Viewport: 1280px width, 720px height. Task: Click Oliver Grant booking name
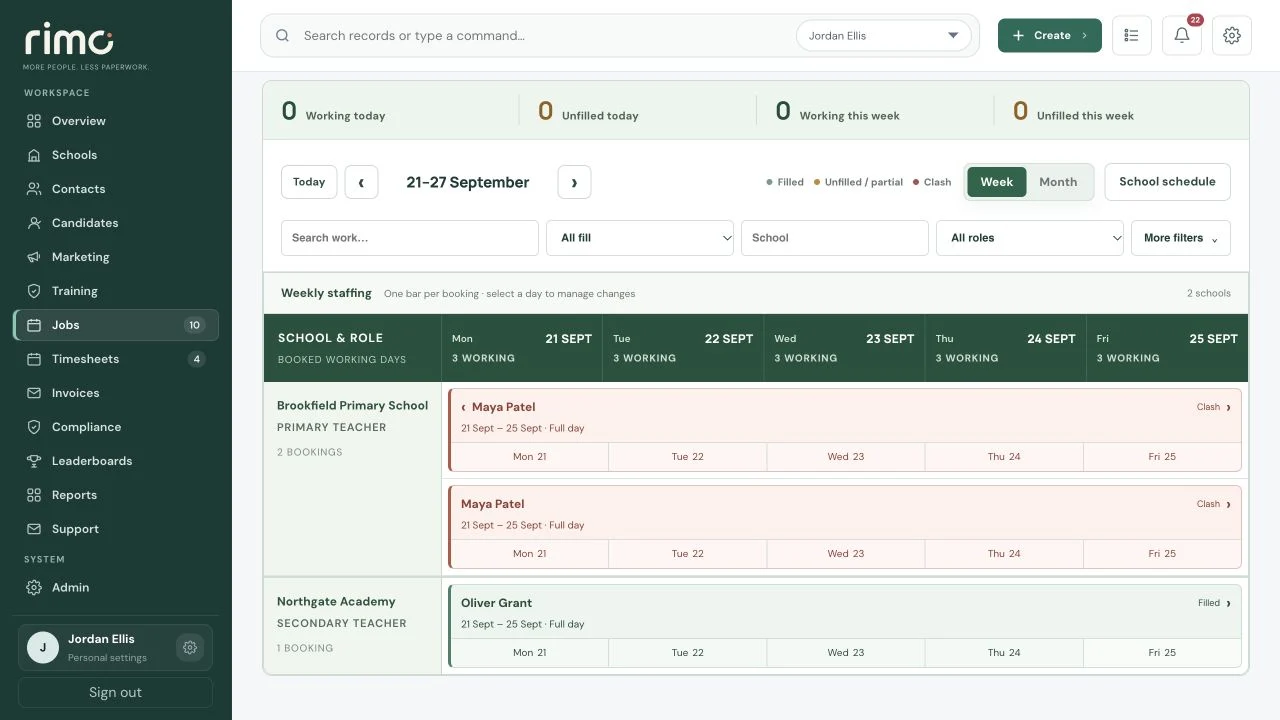point(496,603)
